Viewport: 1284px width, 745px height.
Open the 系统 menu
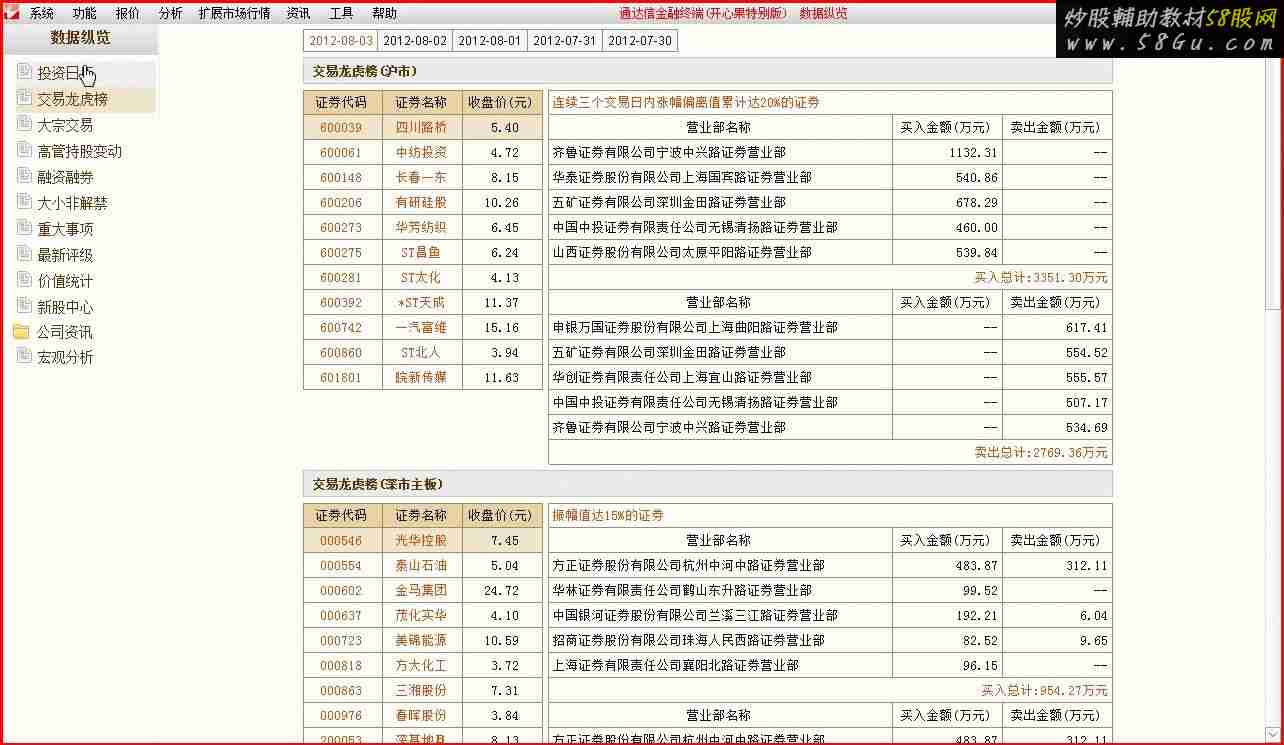(42, 13)
